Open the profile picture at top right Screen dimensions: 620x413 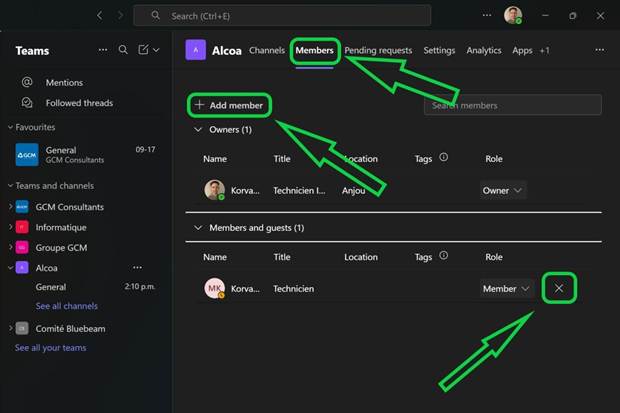tap(513, 15)
